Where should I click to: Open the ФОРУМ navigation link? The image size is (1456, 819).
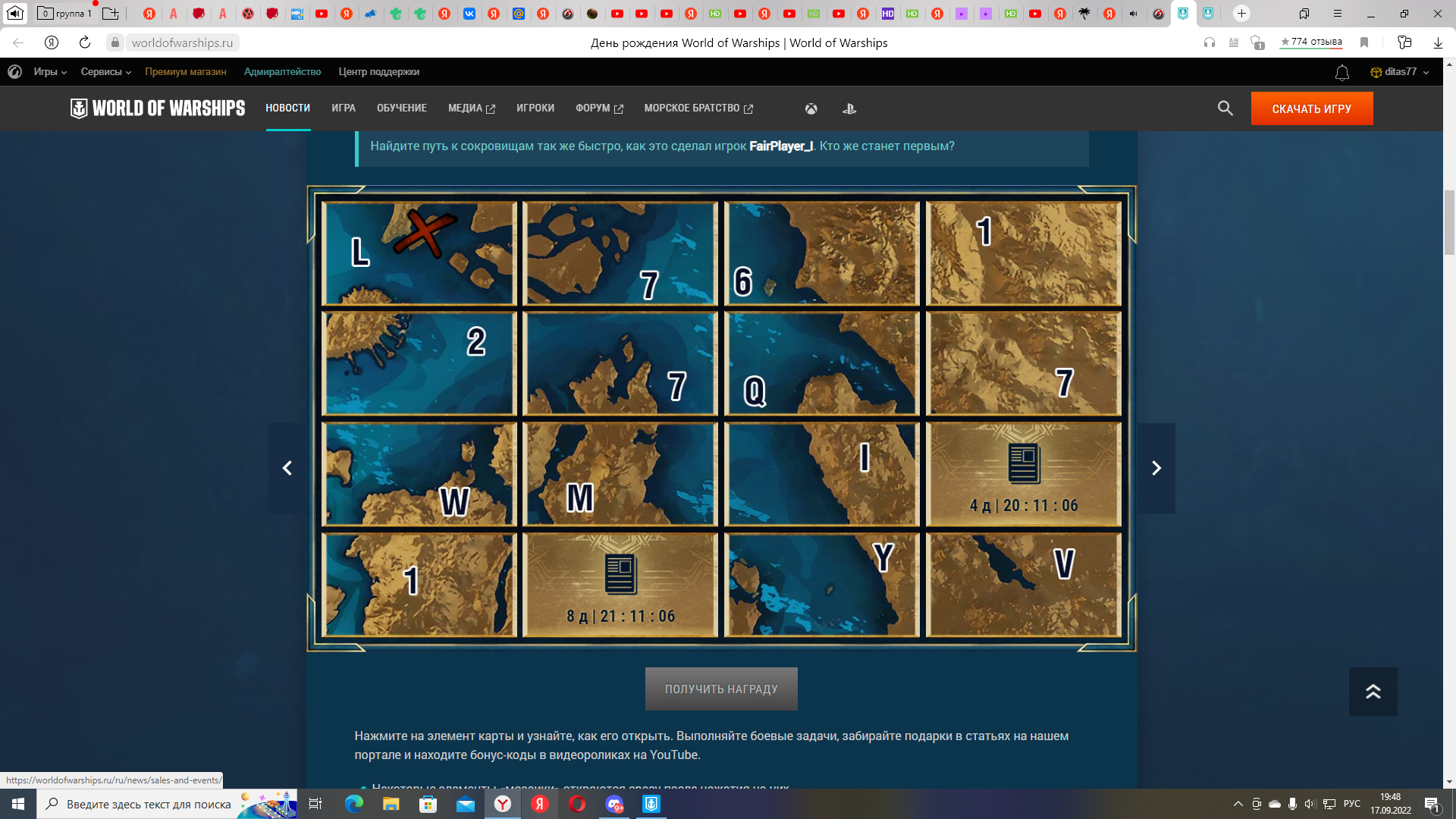click(x=599, y=108)
